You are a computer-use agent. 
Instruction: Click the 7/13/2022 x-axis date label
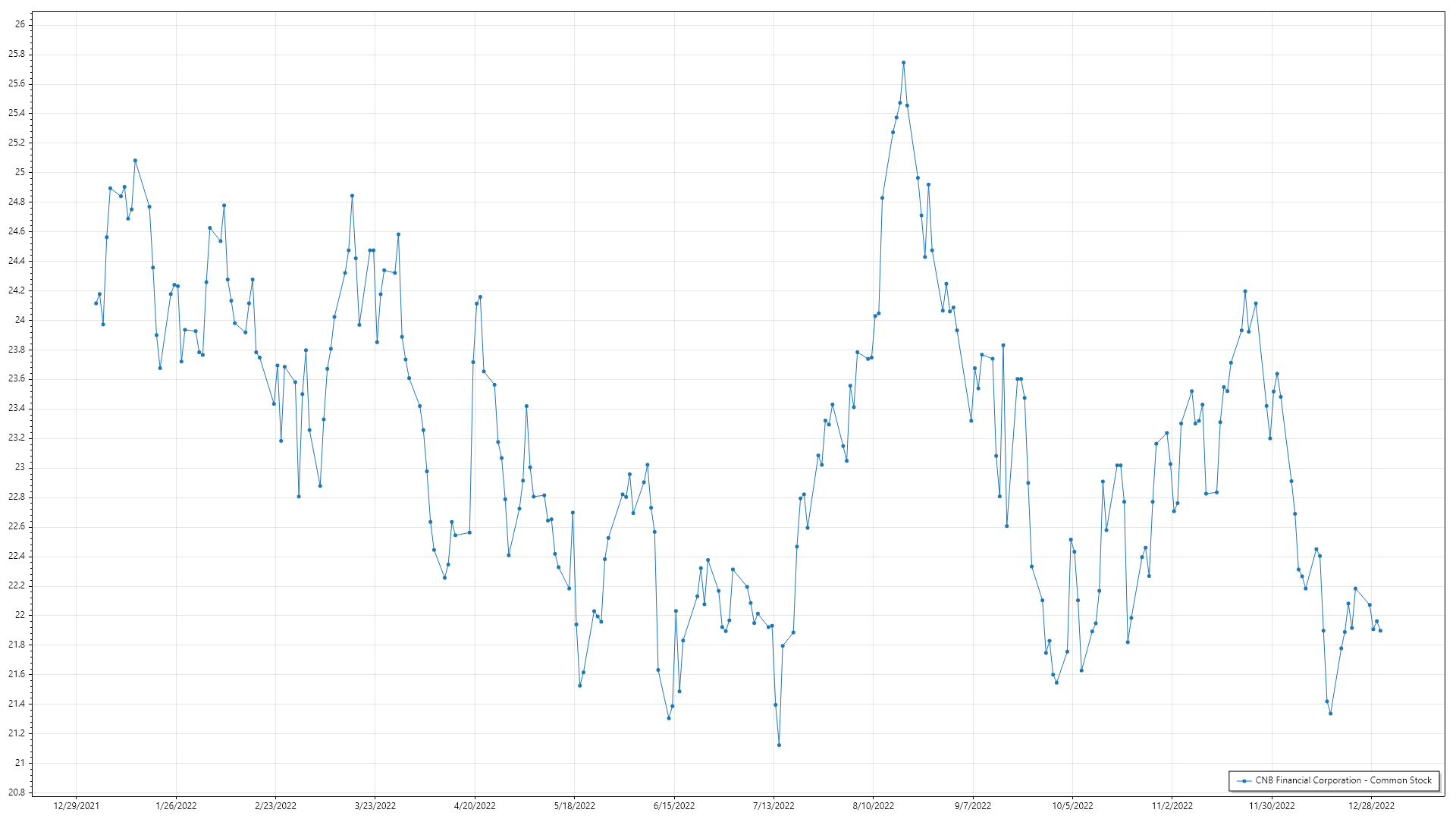(x=773, y=806)
